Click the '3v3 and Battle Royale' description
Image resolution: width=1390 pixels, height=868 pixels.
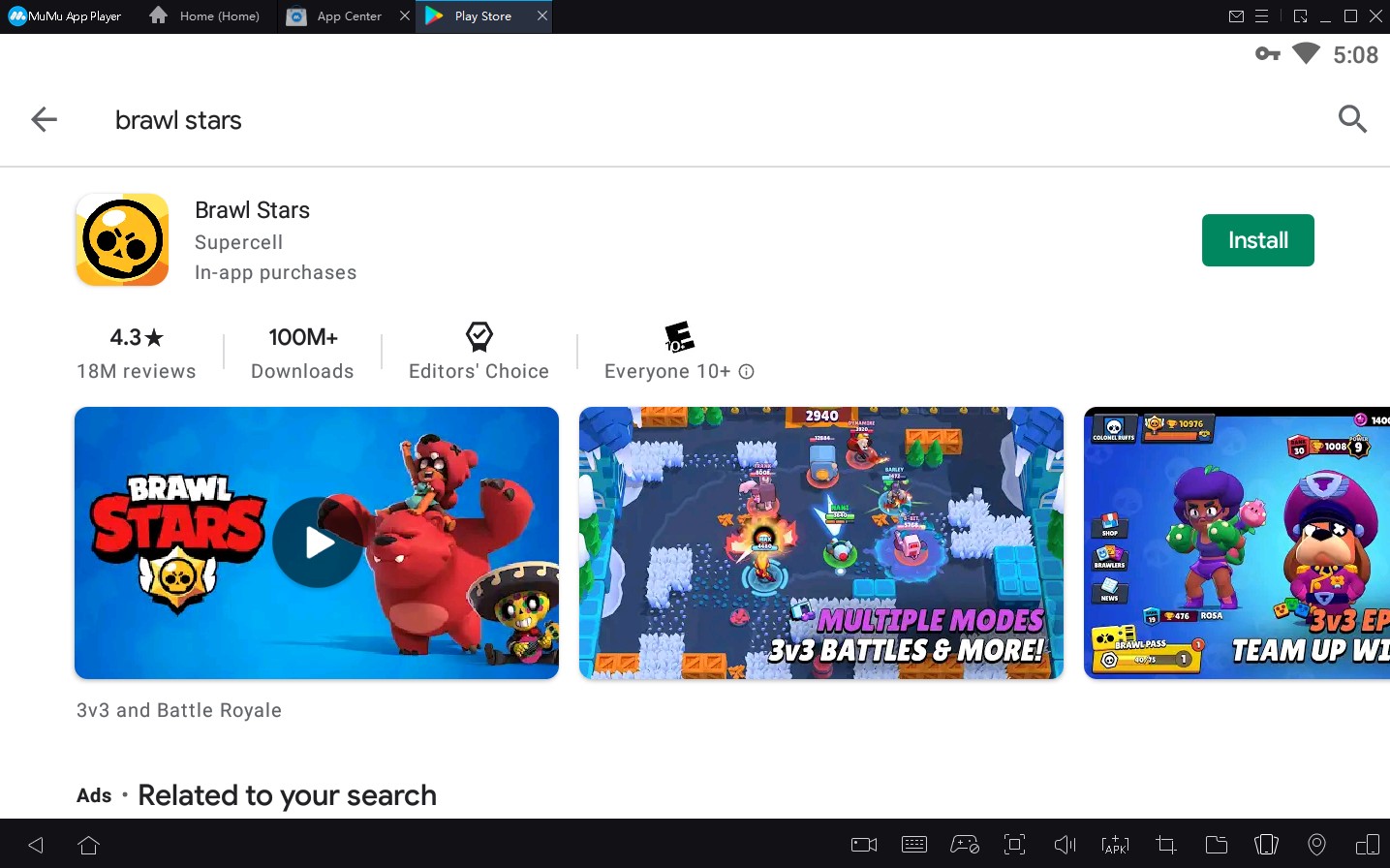tap(179, 710)
